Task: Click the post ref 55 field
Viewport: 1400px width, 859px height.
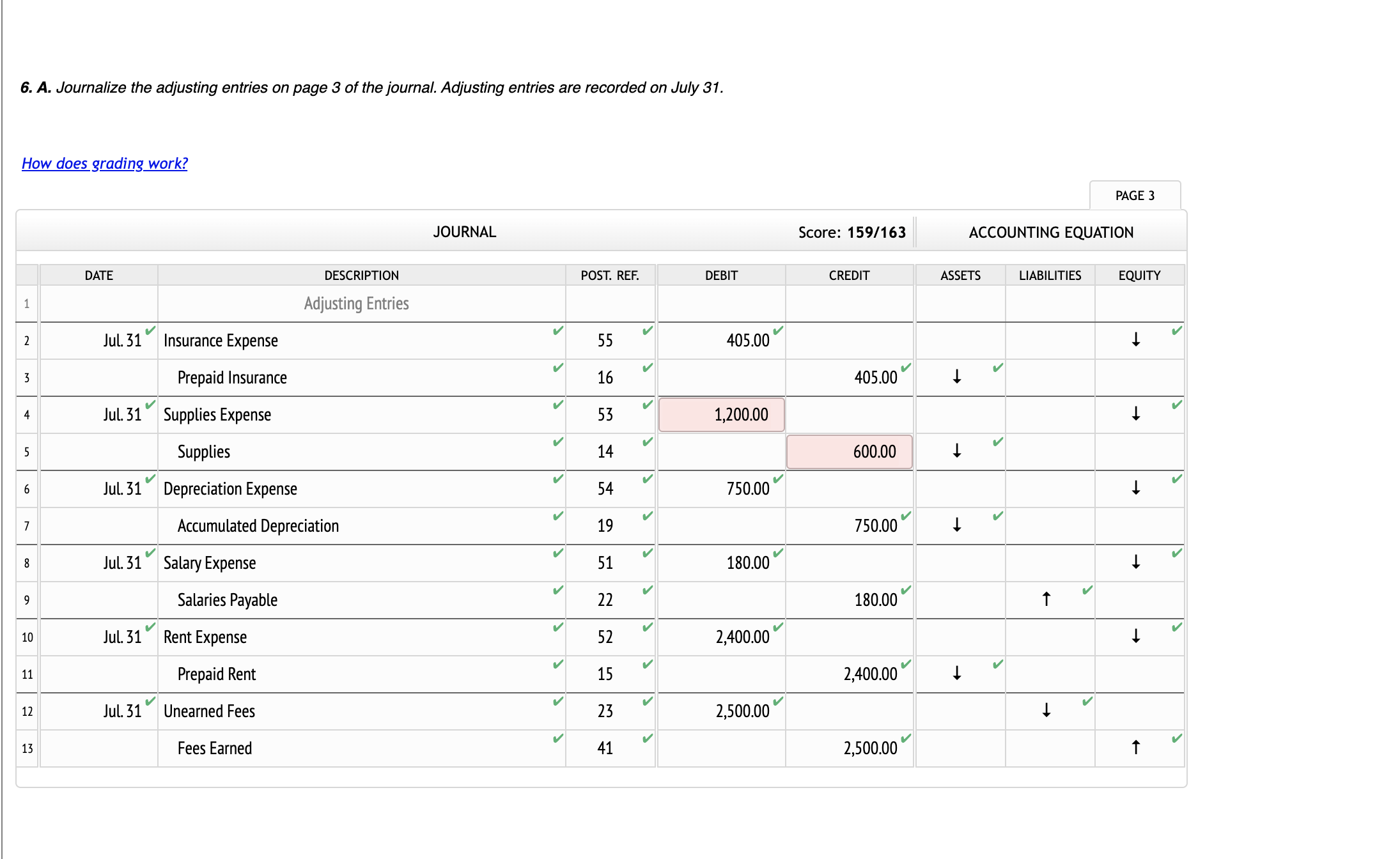Action: click(605, 341)
